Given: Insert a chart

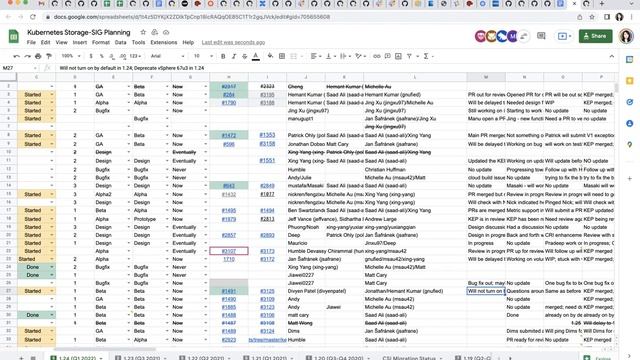Looking at the screenshot, I should [398, 56].
